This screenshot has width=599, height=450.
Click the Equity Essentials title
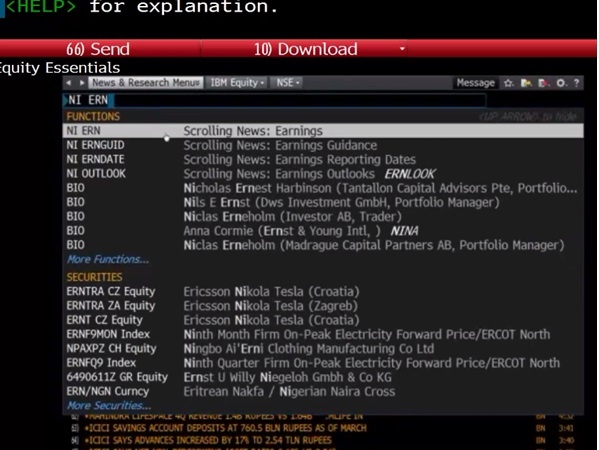60,68
